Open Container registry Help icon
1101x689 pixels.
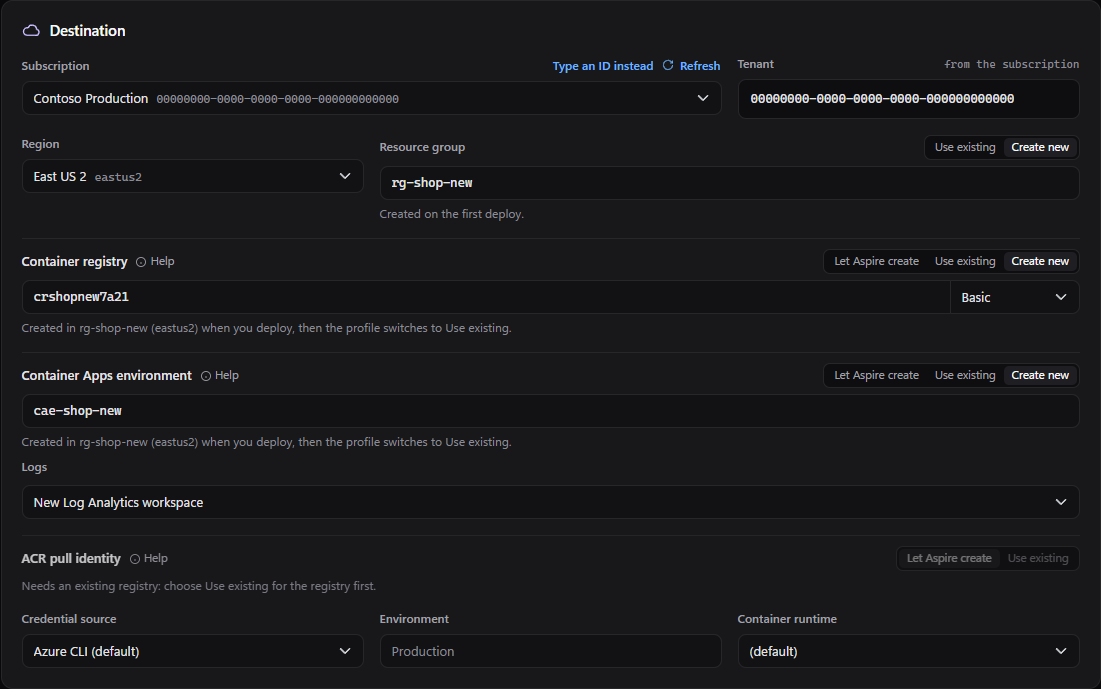[x=141, y=261]
